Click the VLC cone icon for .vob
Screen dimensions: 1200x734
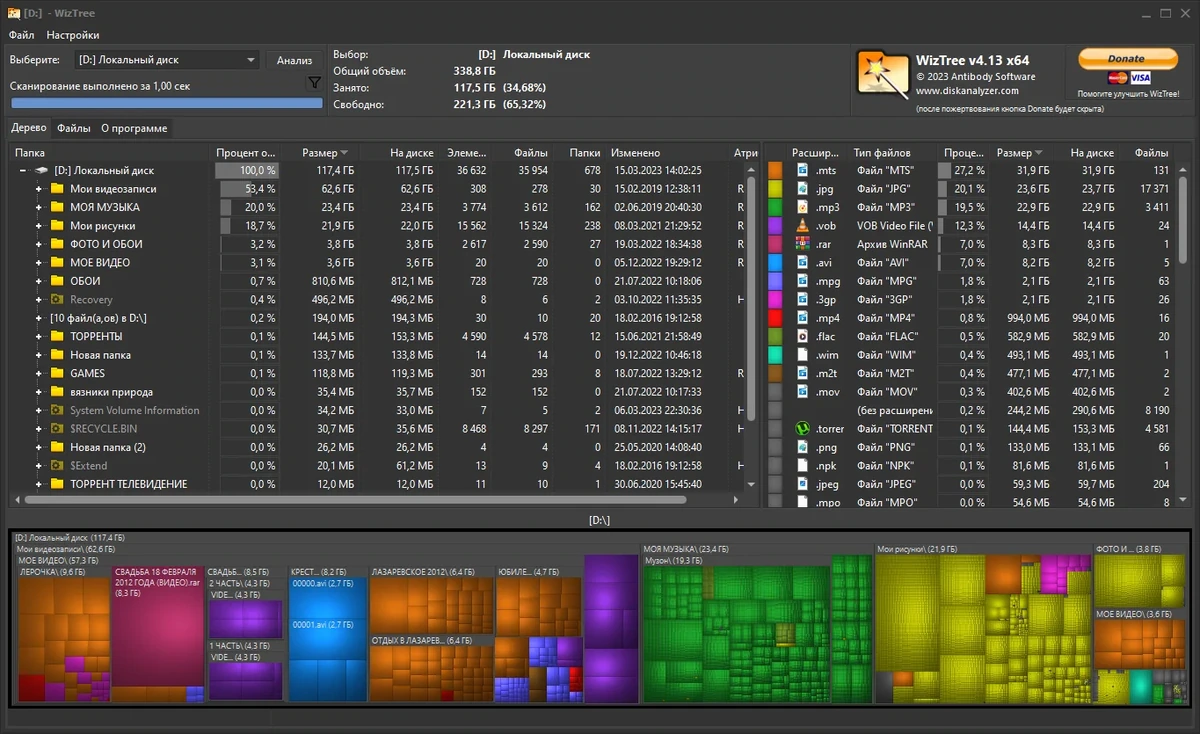coord(802,225)
